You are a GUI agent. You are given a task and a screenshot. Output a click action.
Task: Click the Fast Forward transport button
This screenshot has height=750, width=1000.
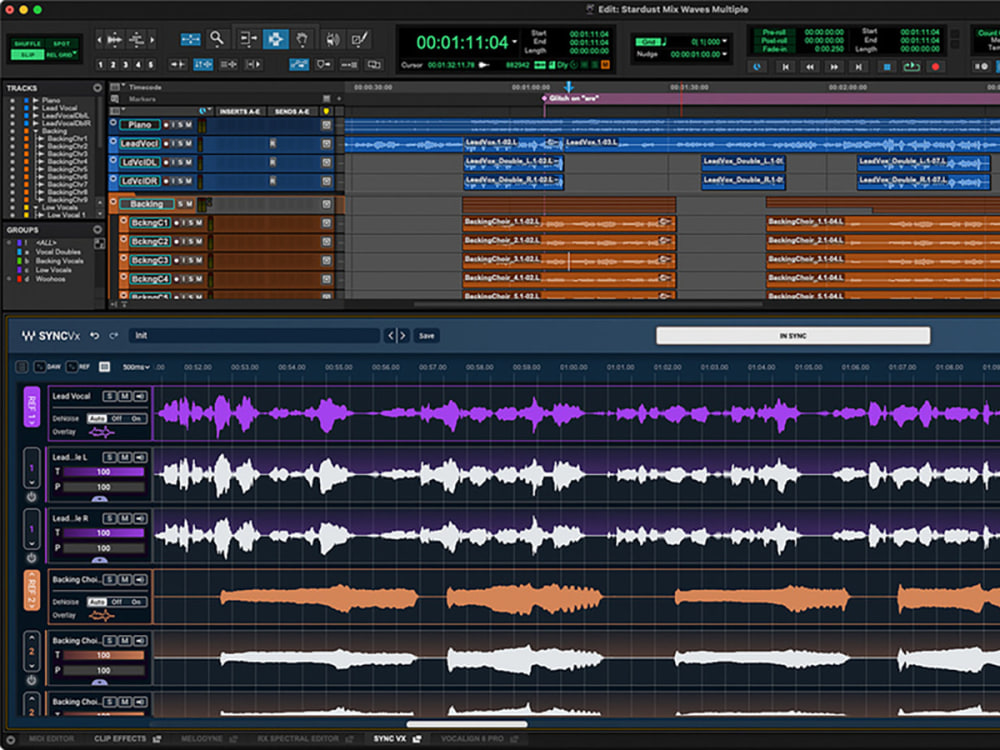point(834,66)
